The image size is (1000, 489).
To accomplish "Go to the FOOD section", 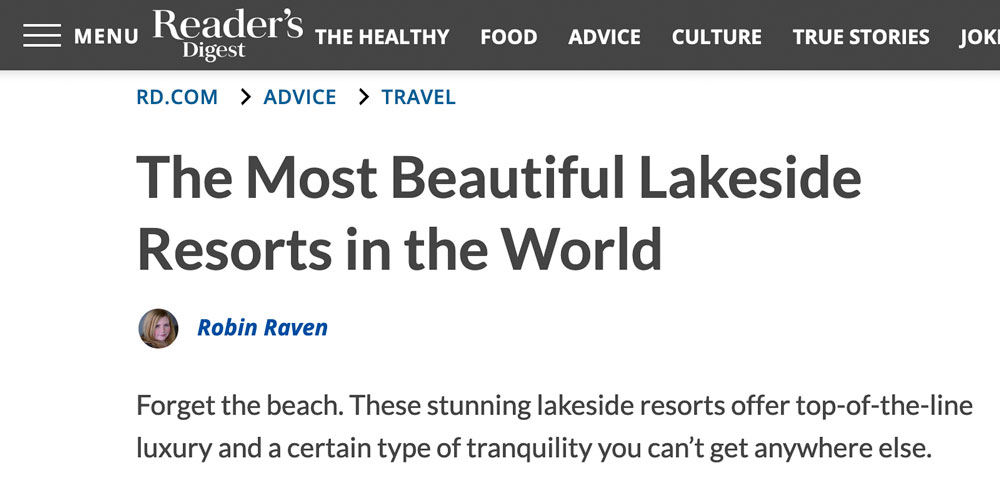I will tap(508, 37).
